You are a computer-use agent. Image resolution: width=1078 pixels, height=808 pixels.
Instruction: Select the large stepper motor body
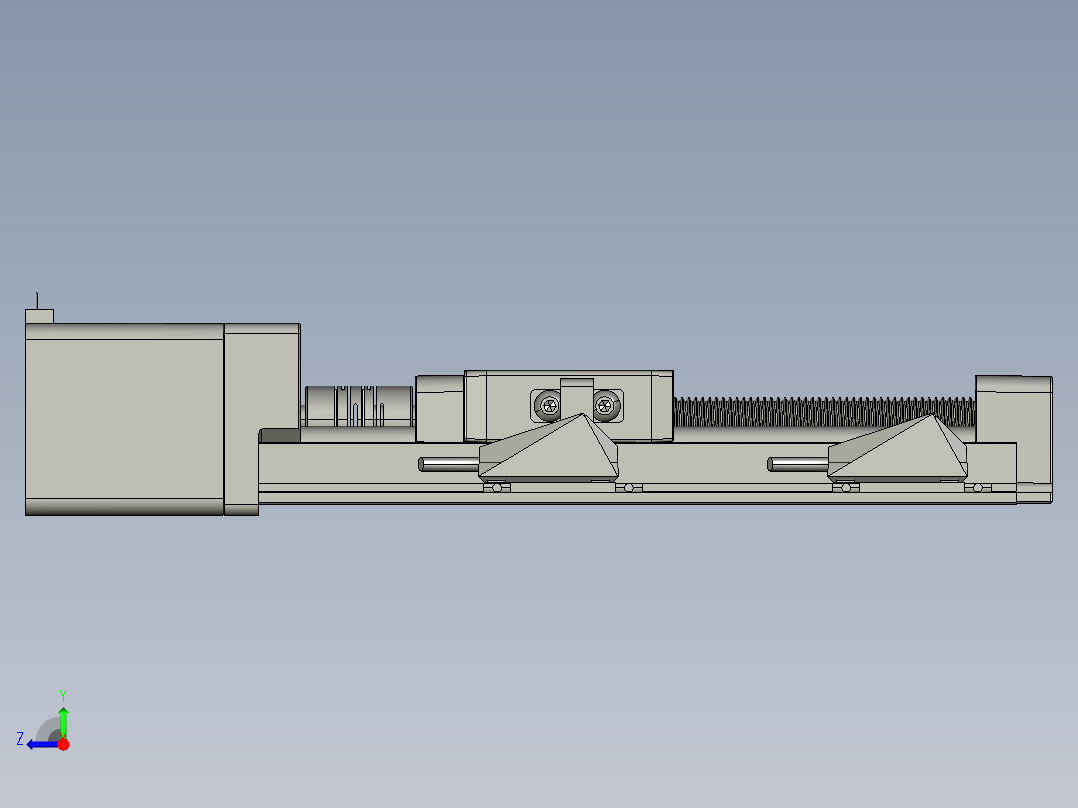click(124, 419)
